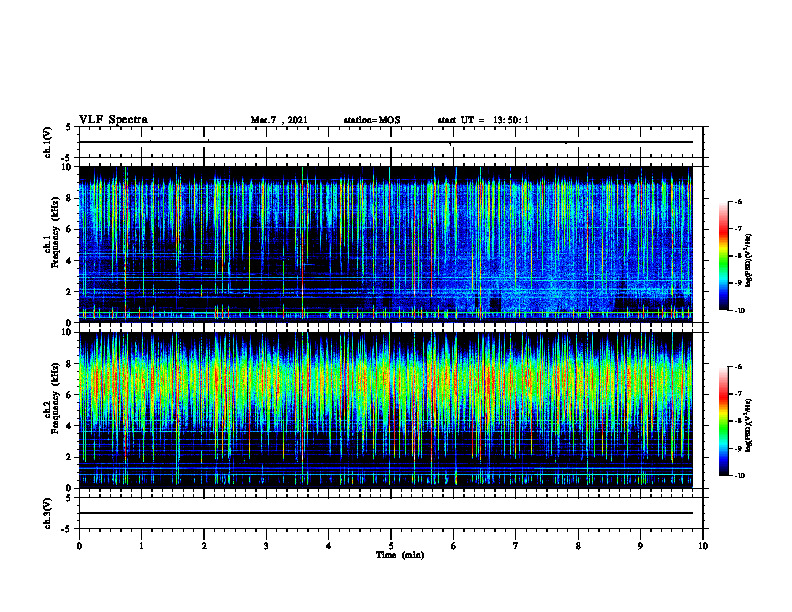Viewport: 792px width, 612px height.
Task: Click the "9" tick on the time axis
Action: coord(640,546)
